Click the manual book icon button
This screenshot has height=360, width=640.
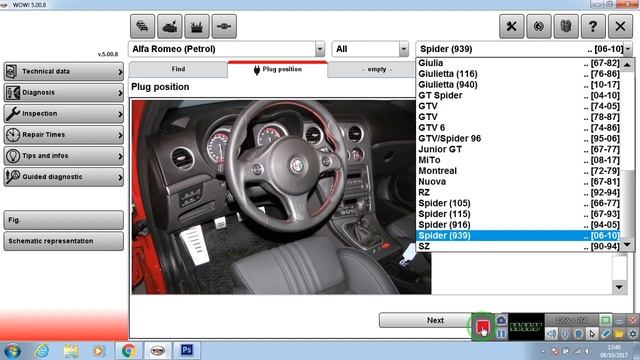[x=566, y=27]
